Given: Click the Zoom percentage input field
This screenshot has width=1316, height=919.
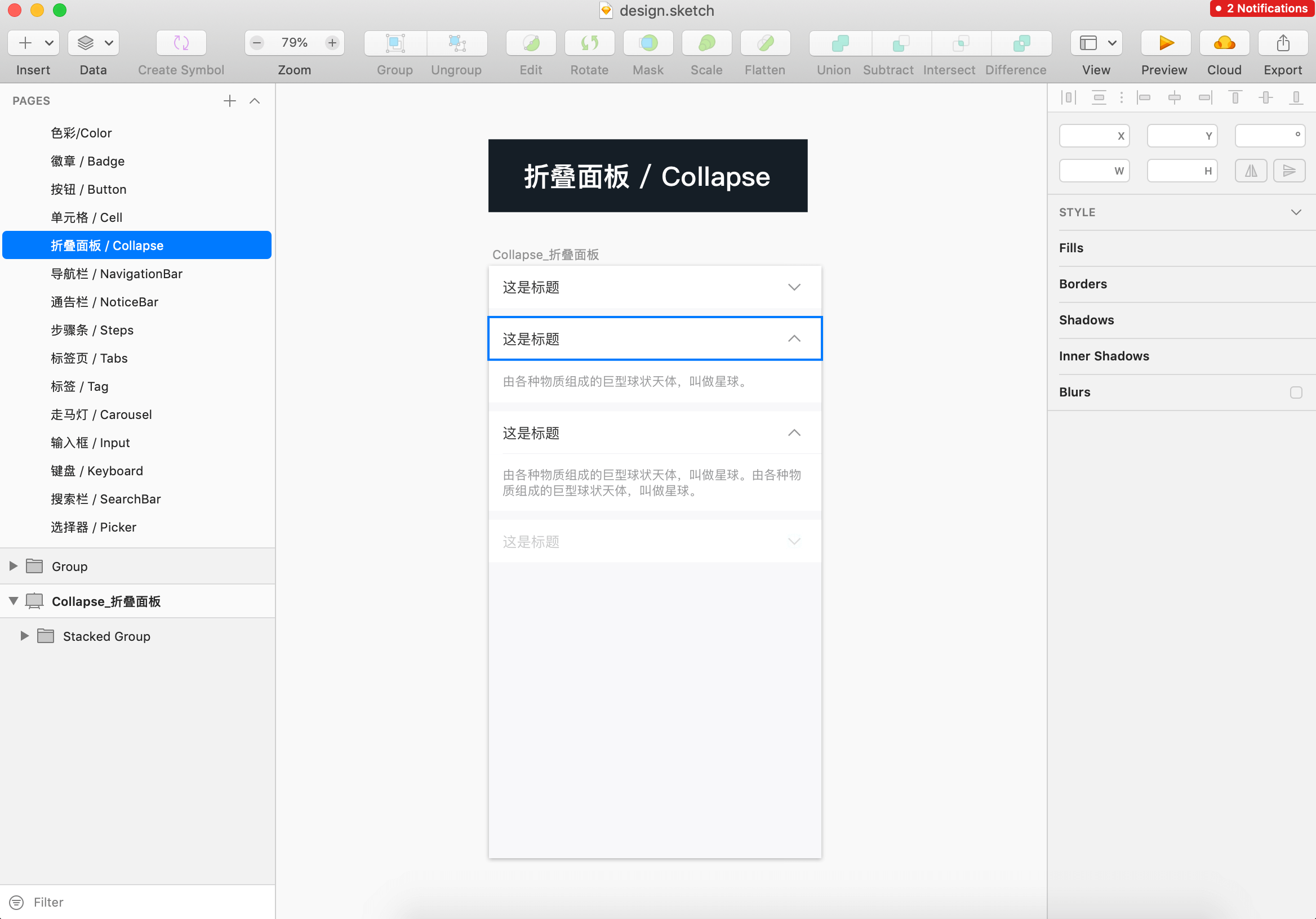Looking at the screenshot, I should pyautogui.click(x=294, y=42).
